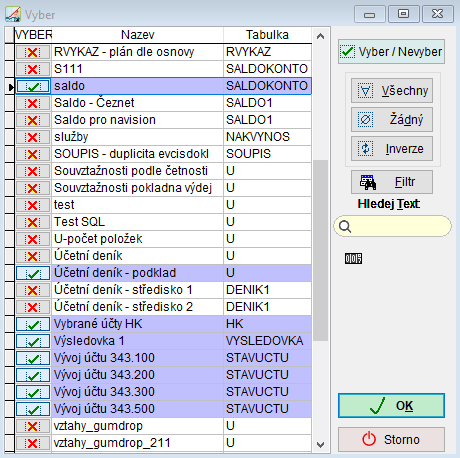Focus the Hledej Text search field

393,226
